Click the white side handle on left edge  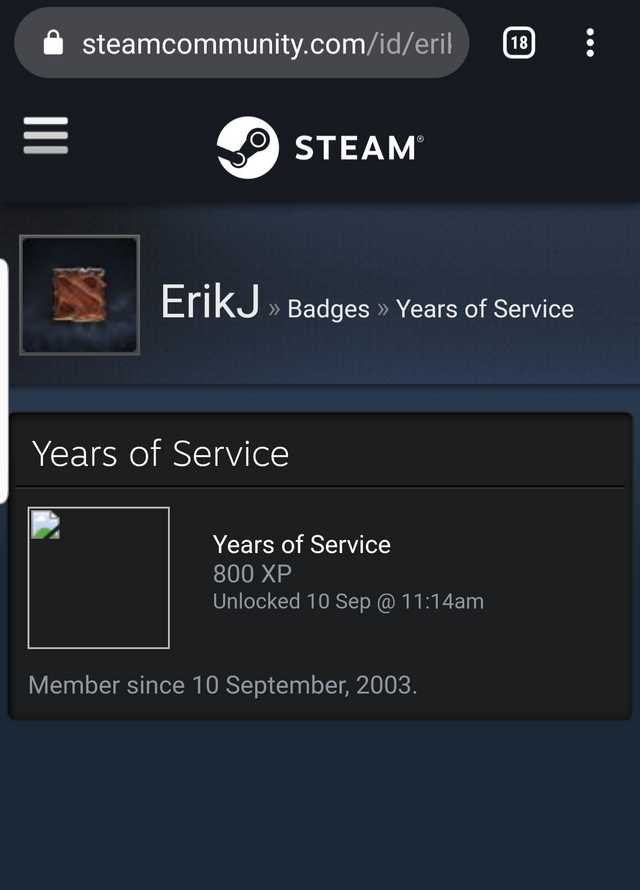click(3, 381)
